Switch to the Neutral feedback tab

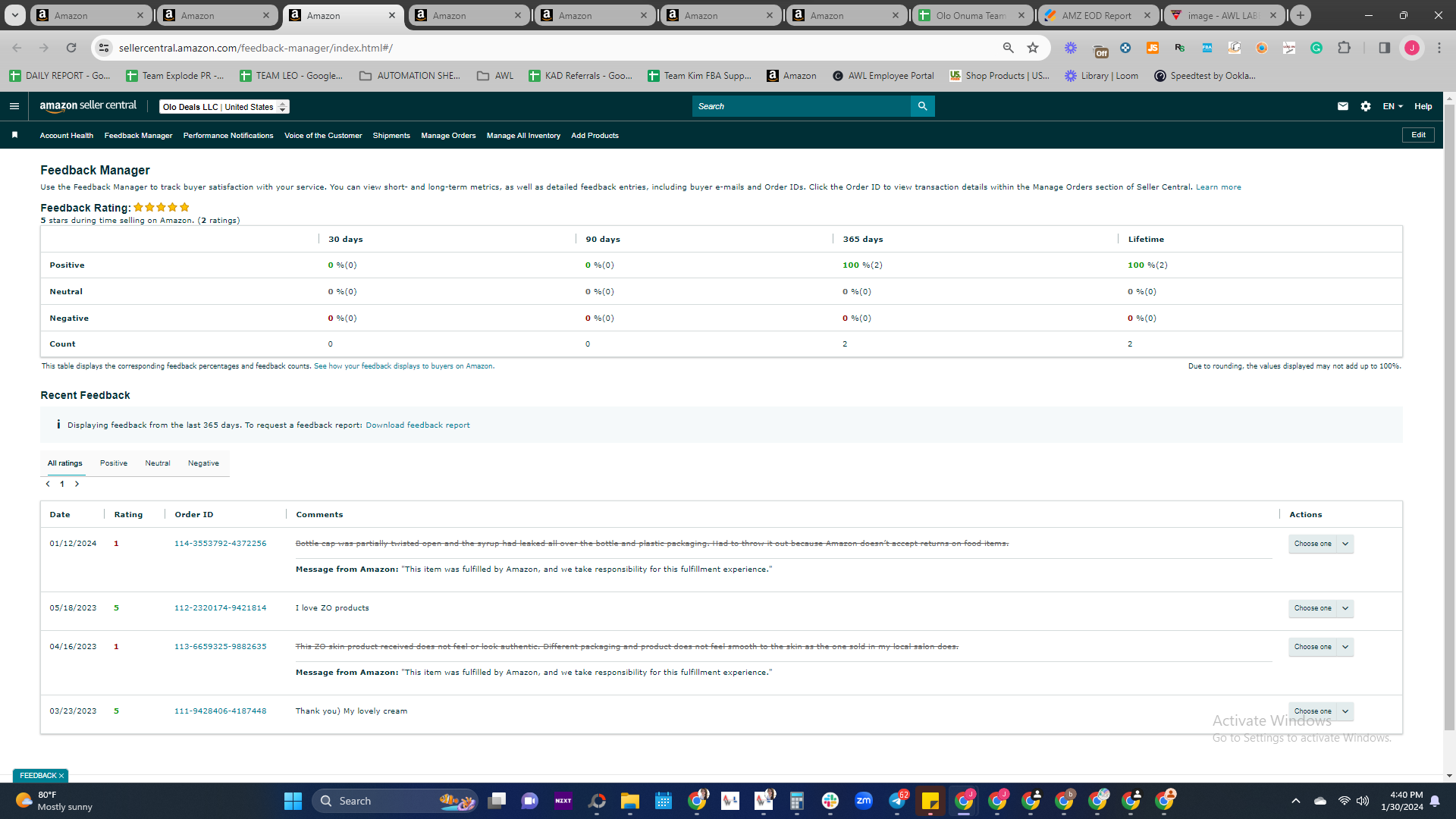[158, 463]
